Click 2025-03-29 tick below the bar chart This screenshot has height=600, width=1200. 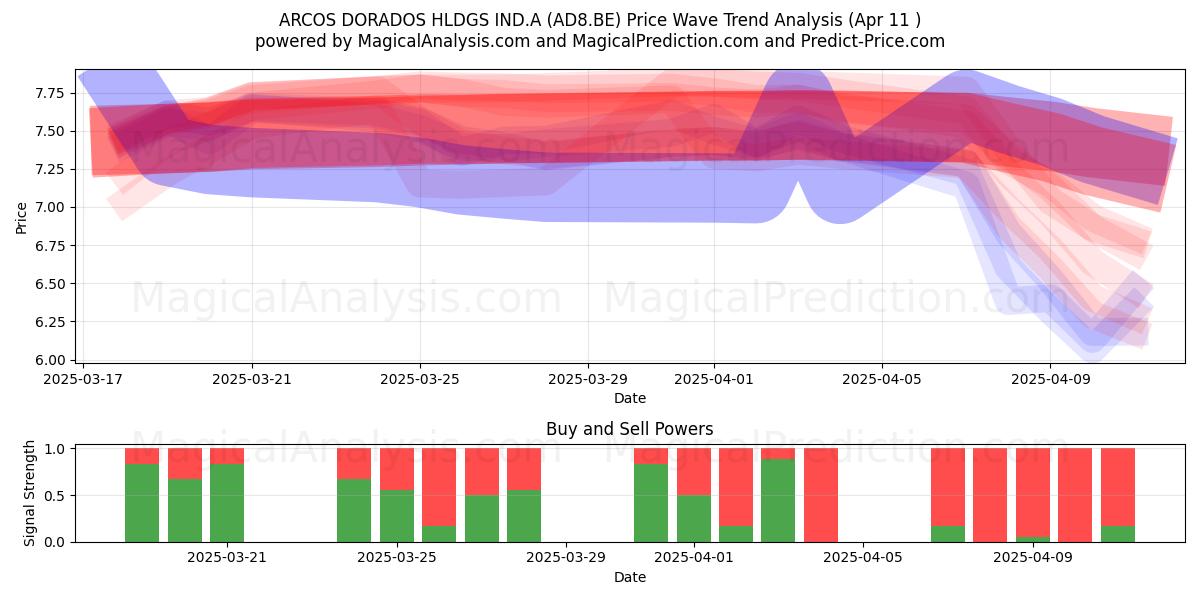pos(566,558)
